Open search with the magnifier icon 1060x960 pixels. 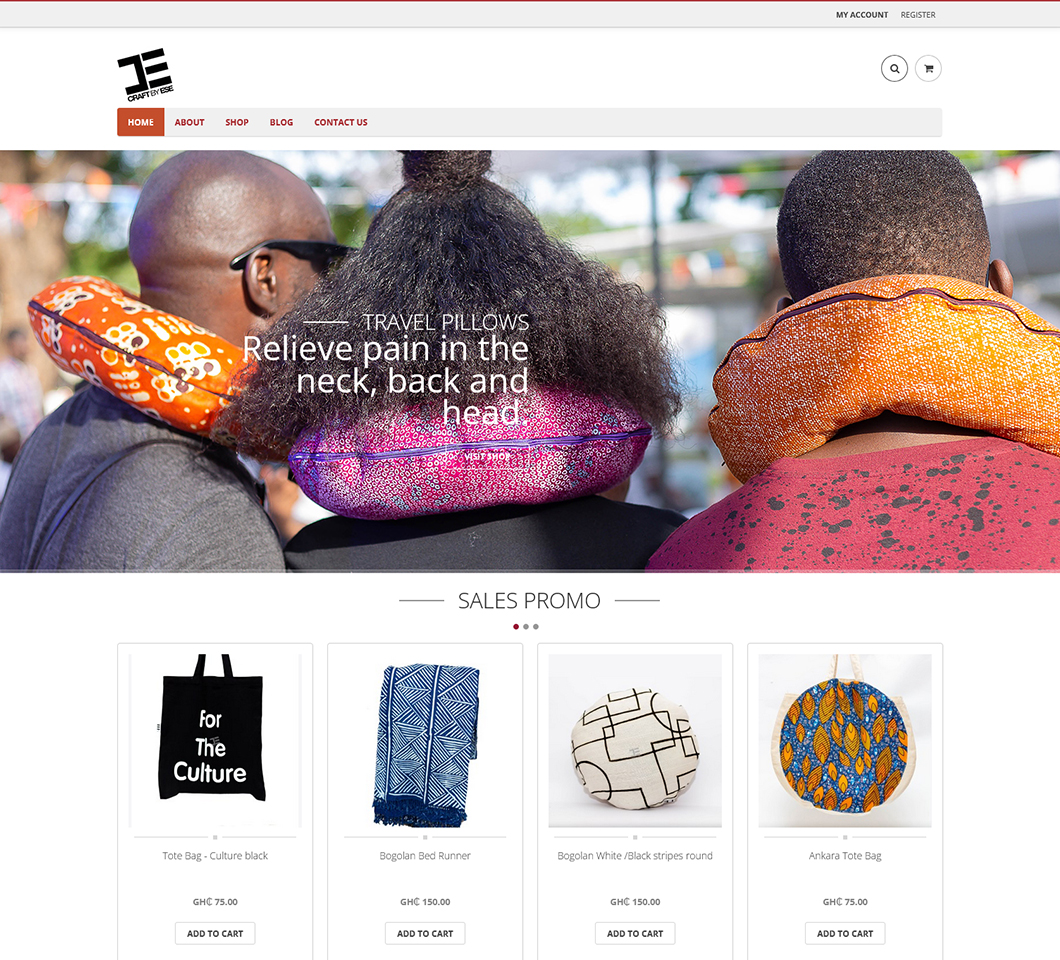tap(894, 68)
